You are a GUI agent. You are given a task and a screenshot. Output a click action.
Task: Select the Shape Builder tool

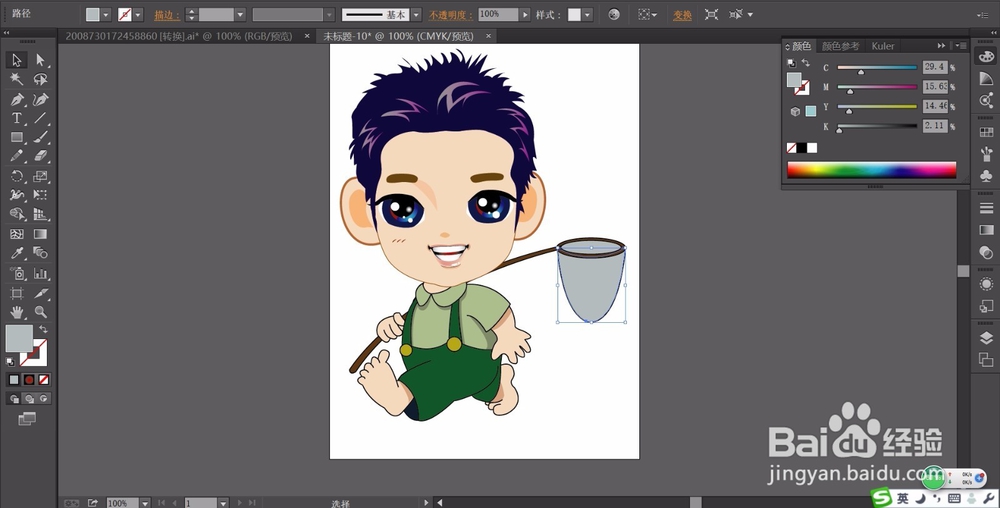pos(17,214)
